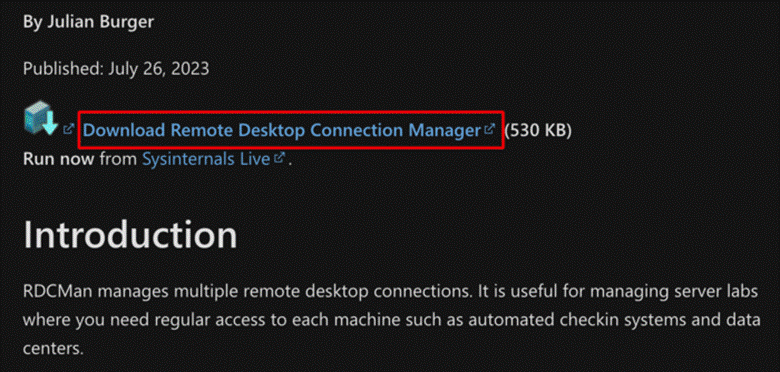Viewport: 780px width, 372px height.
Task: Click the computer download arrow icon
Action: tap(41, 118)
